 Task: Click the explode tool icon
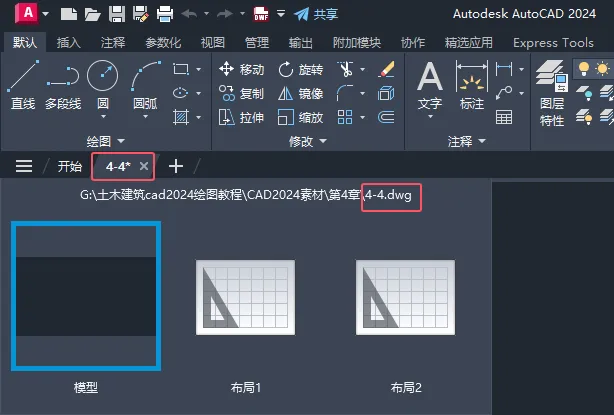(386, 93)
